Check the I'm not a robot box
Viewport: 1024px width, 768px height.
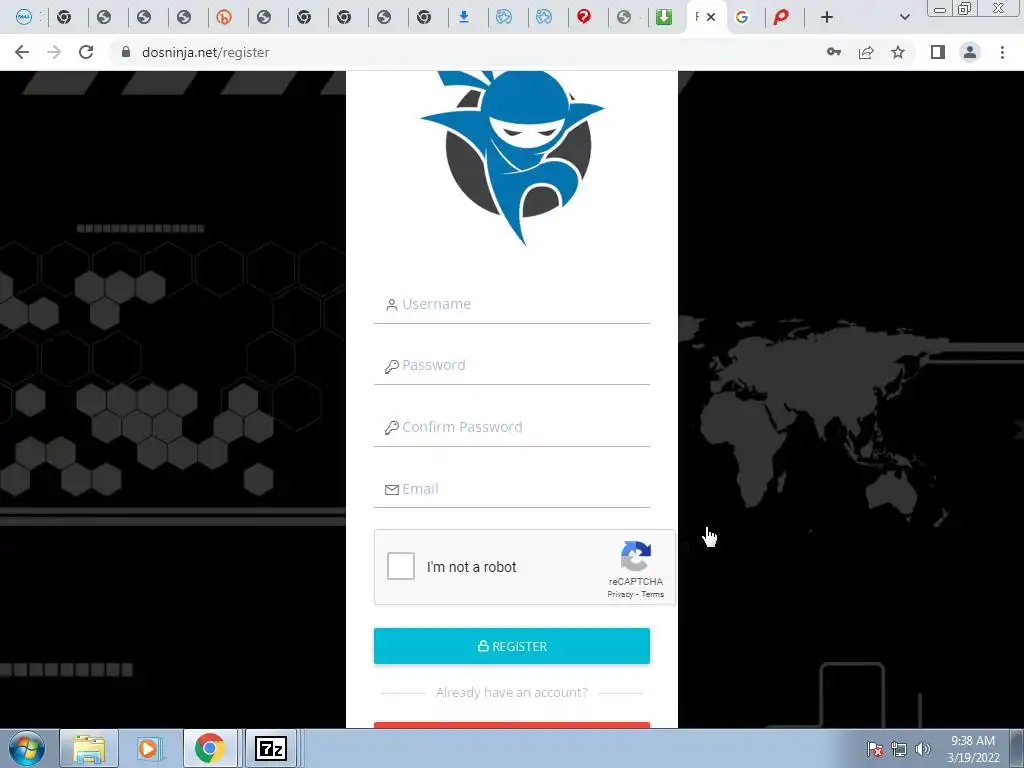coord(401,566)
